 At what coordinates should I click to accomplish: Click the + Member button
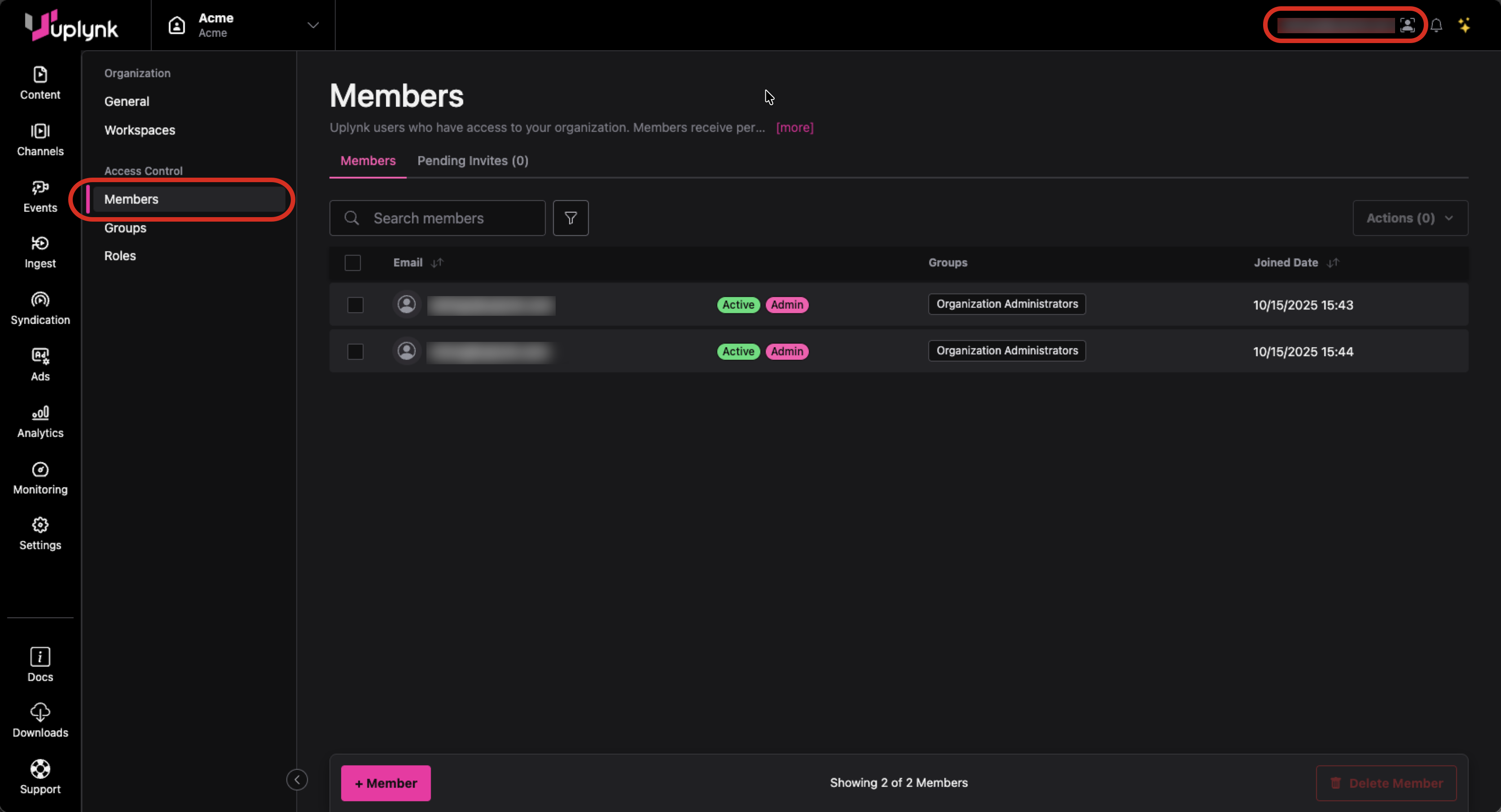385,783
